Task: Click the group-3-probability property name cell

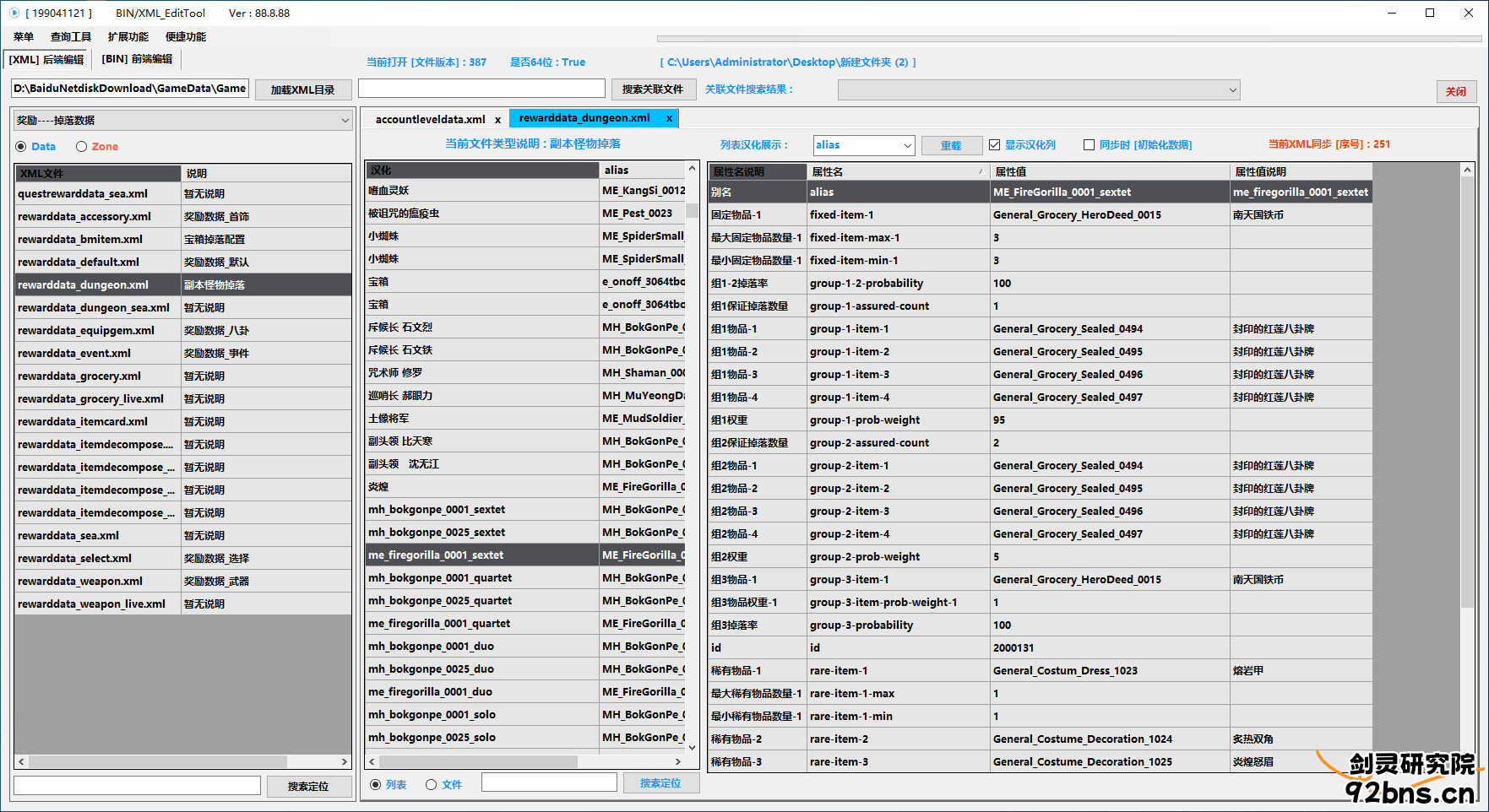Action: tap(899, 625)
